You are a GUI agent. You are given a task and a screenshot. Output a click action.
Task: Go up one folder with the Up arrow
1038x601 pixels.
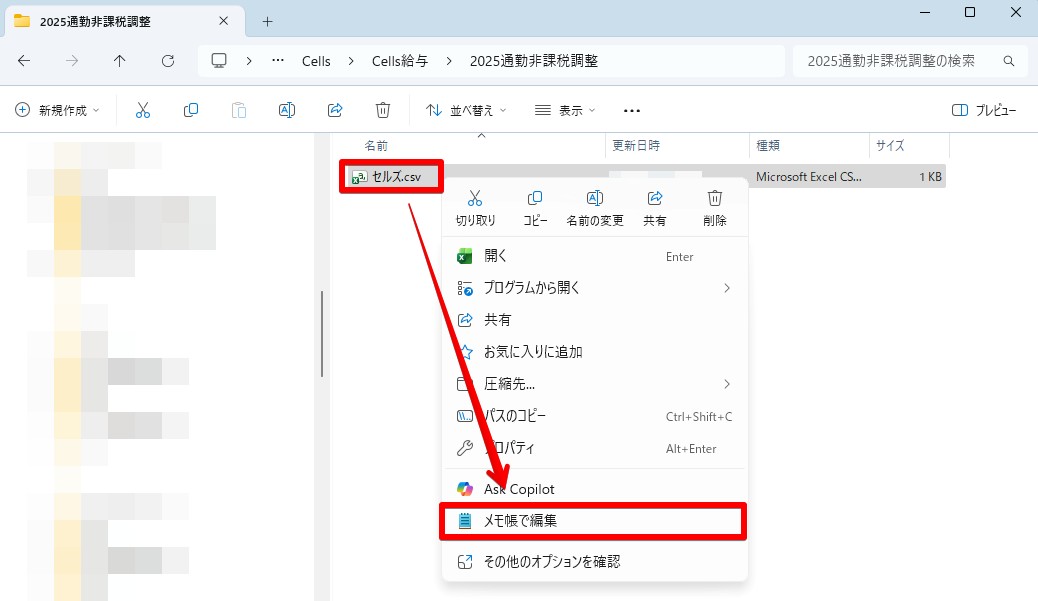[120, 61]
